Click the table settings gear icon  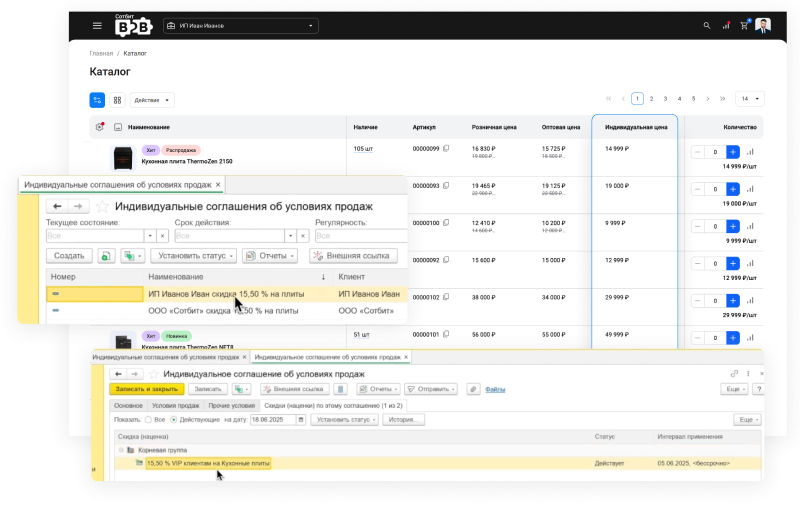click(x=98, y=127)
